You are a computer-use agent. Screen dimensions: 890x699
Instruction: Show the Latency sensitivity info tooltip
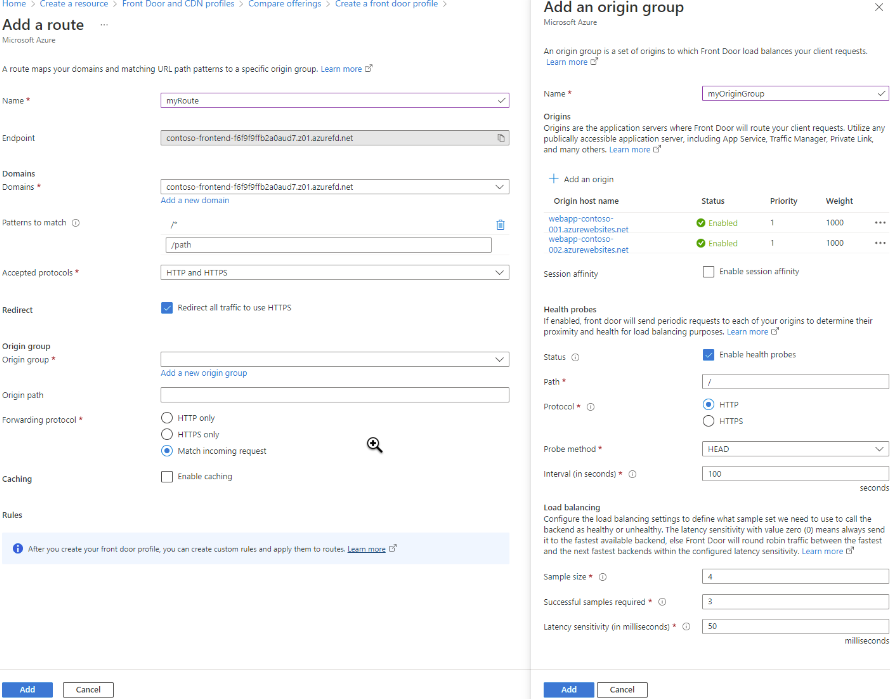click(x=686, y=627)
